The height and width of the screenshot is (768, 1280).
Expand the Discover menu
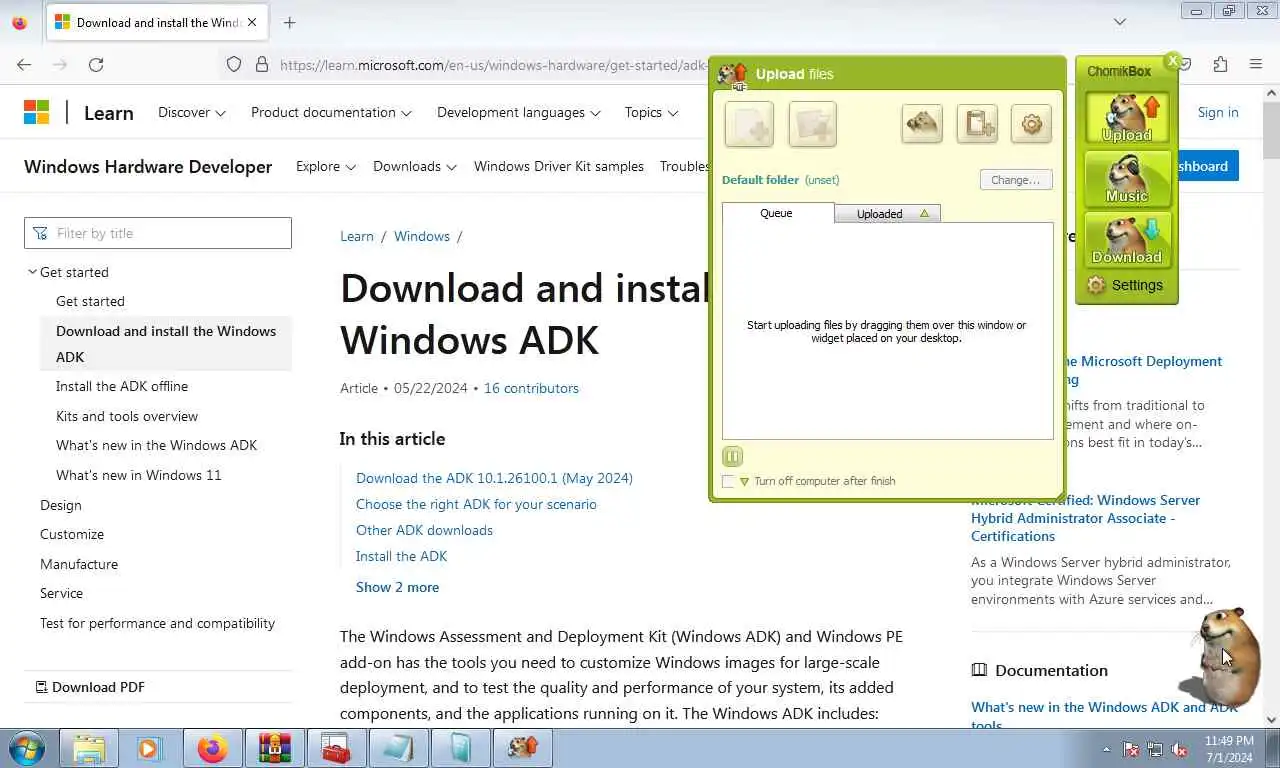[x=192, y=112]
